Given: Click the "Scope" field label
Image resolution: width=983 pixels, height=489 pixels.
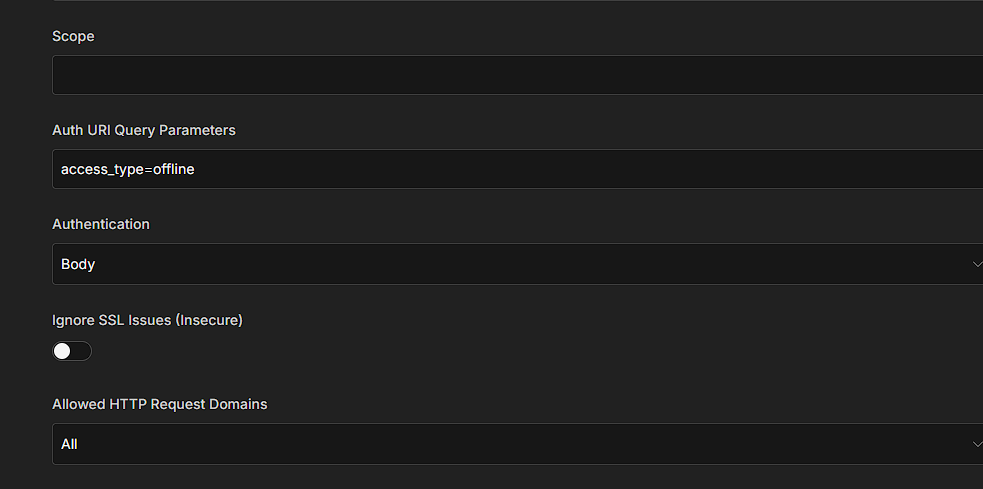Looking at the screenshot, I should click(x=73, y=36).
